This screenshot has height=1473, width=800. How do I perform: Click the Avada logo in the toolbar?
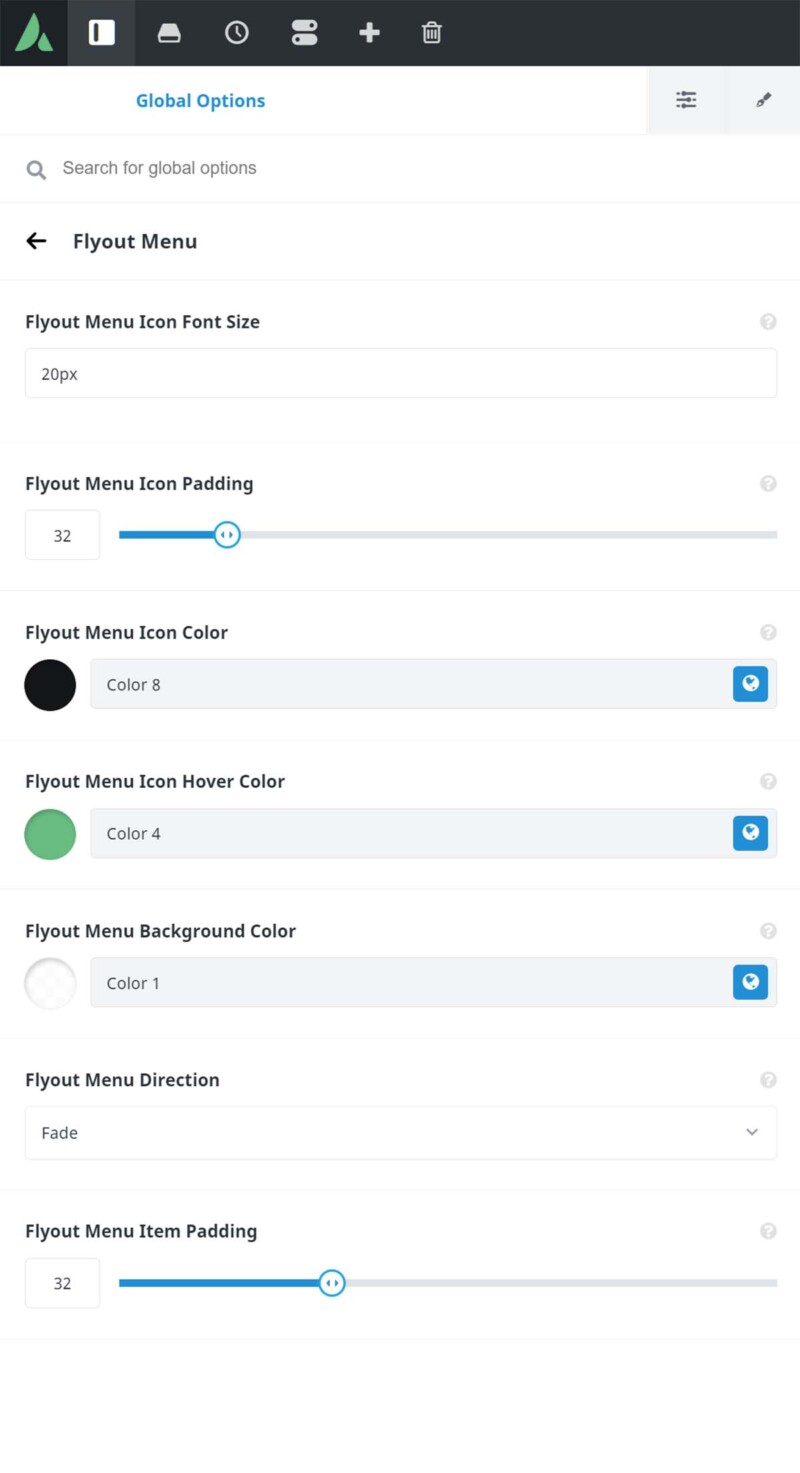click(x=33, y=32)
